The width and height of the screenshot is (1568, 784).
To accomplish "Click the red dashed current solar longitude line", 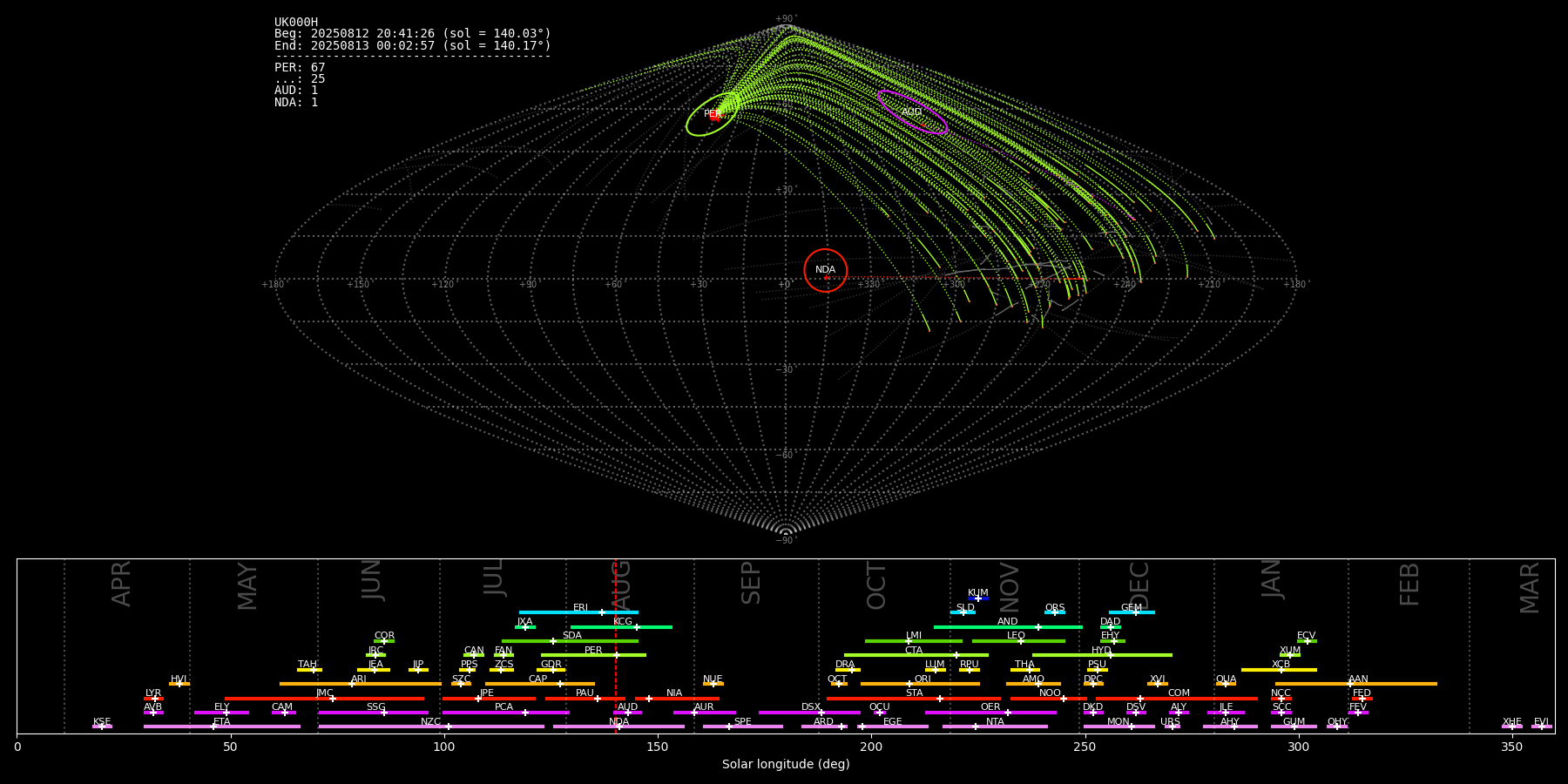I will 616,645.
